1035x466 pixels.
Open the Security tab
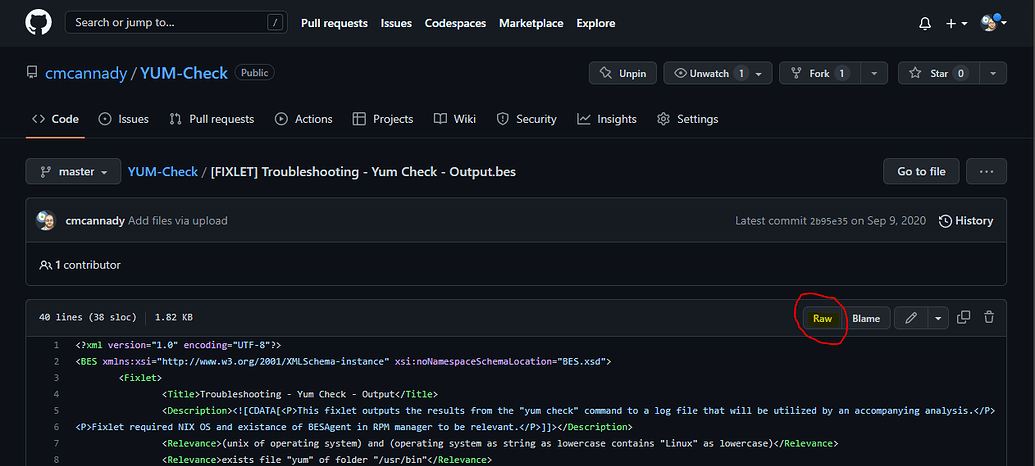(x=527, y=119)
